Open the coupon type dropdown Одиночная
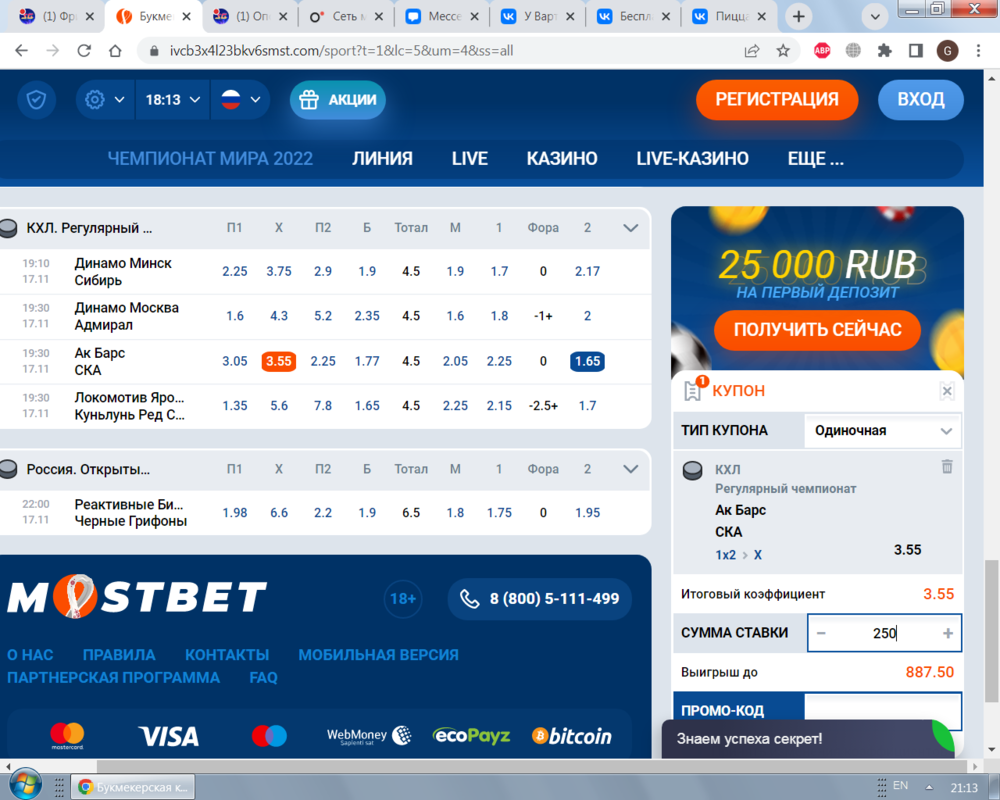 click(x=883, y=431)
